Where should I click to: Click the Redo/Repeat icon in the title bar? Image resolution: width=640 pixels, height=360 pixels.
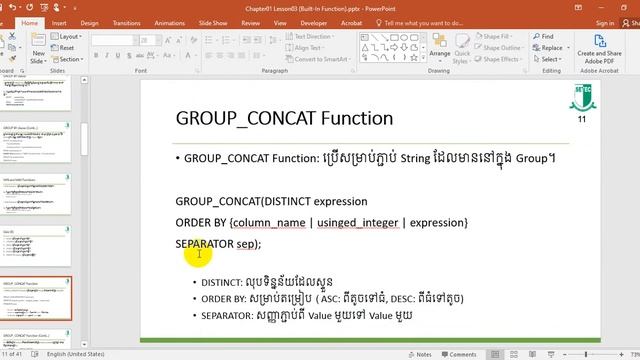tap(29, 7)
